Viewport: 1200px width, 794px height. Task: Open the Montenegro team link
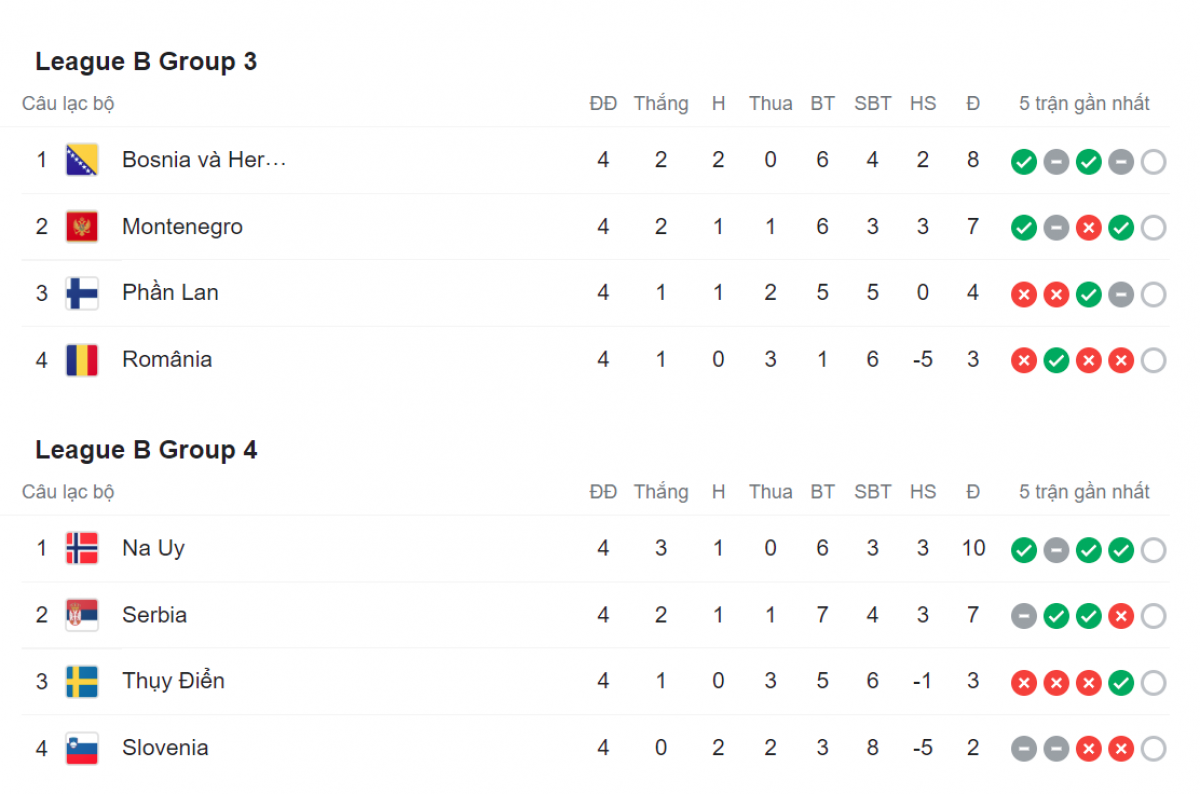pyautogui.click(x=182, y=227)
